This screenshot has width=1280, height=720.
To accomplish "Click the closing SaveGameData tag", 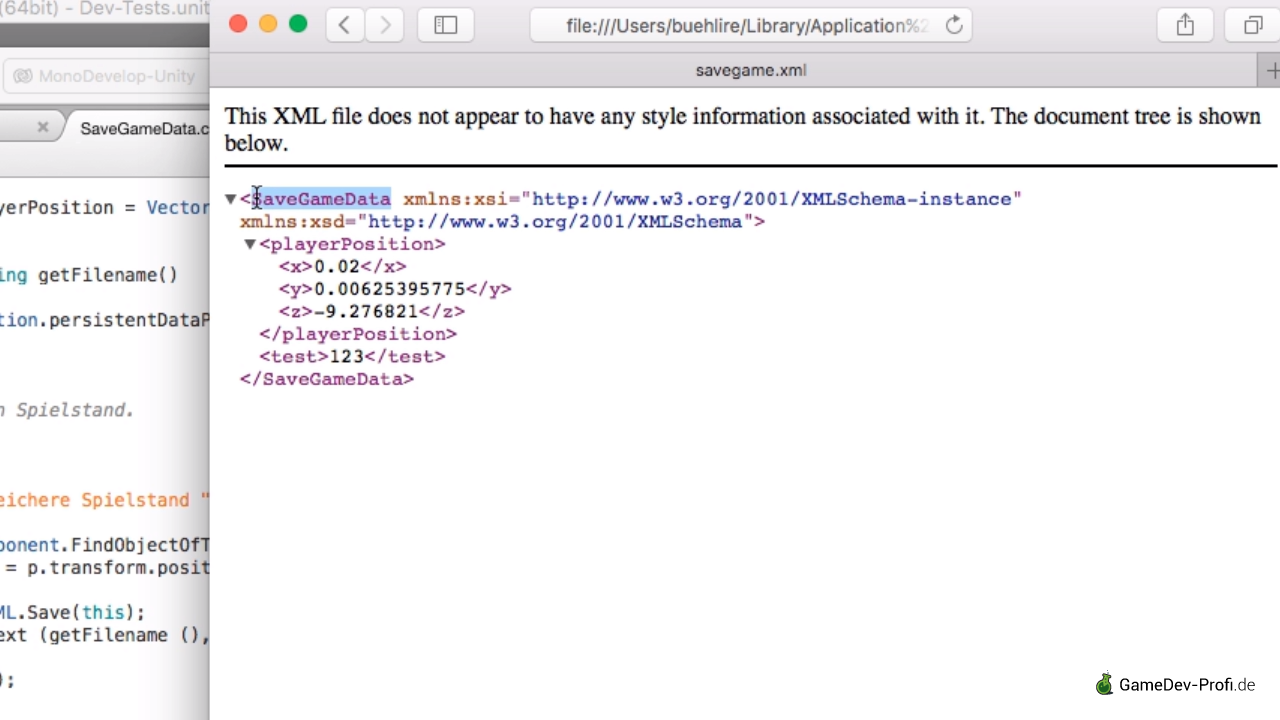I will pyautogui.click(x=326, y=379).
